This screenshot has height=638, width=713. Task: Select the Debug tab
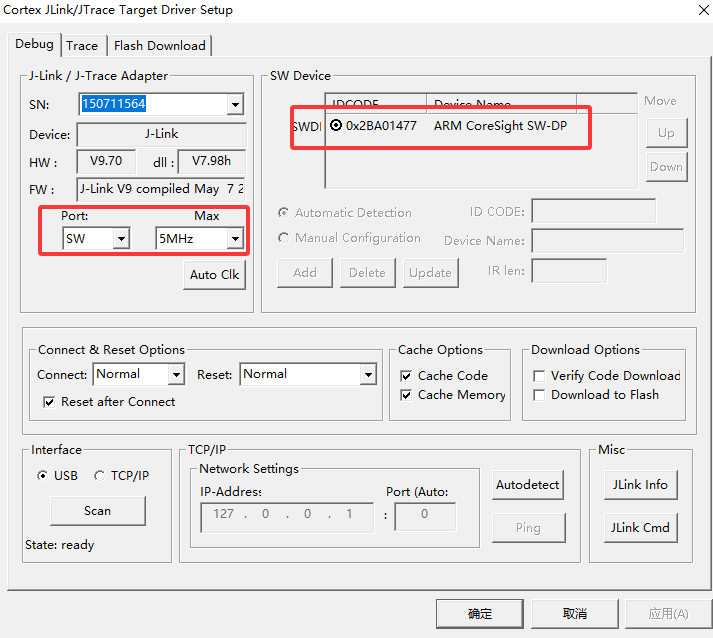point(34,44)
